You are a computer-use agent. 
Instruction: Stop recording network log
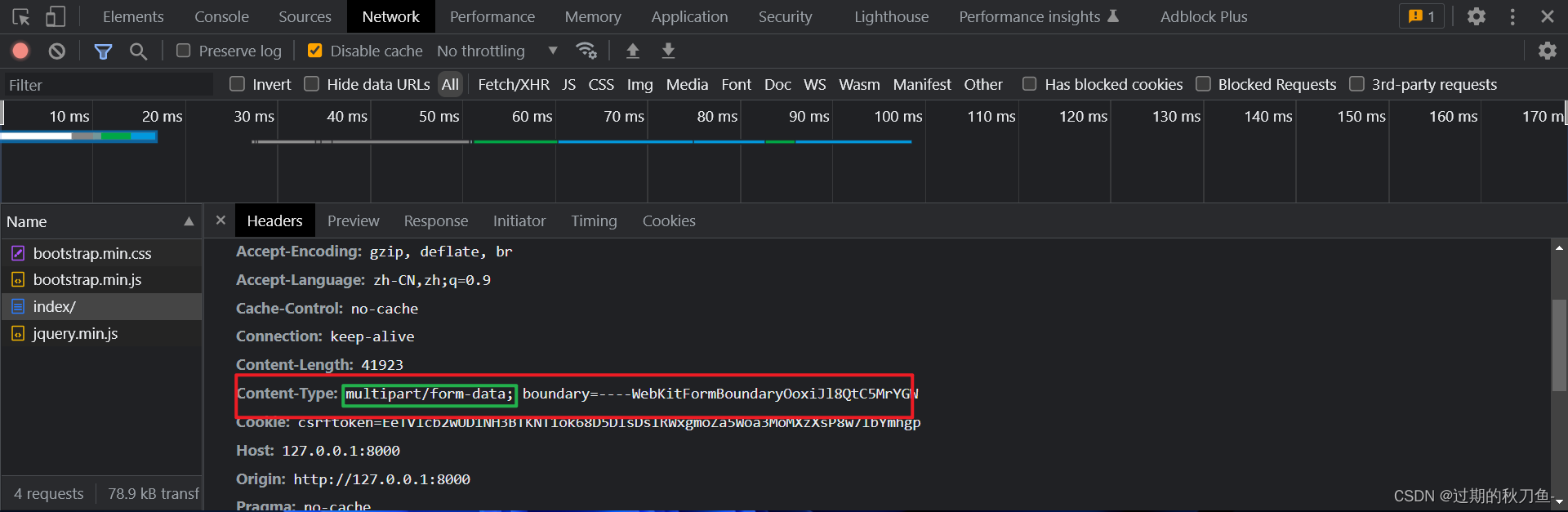tap(20, 51)
